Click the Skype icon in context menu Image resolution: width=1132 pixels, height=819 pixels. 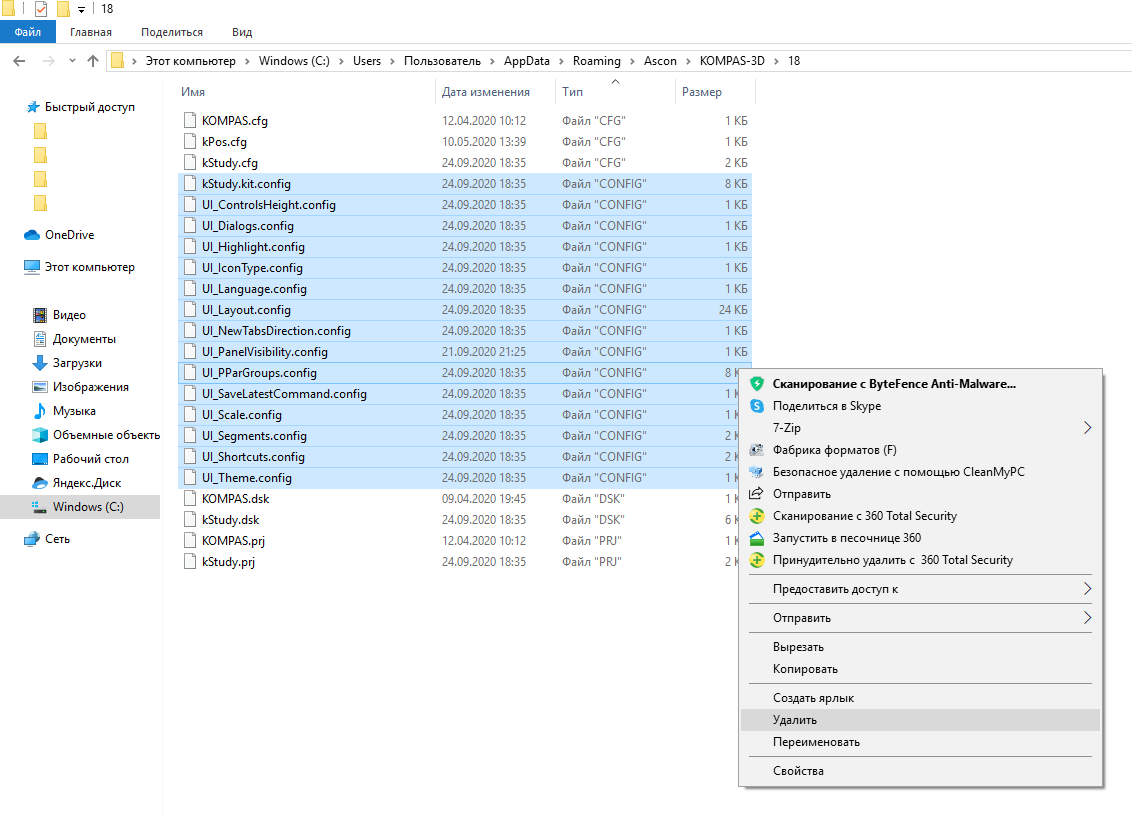click(x=757, y=406)
